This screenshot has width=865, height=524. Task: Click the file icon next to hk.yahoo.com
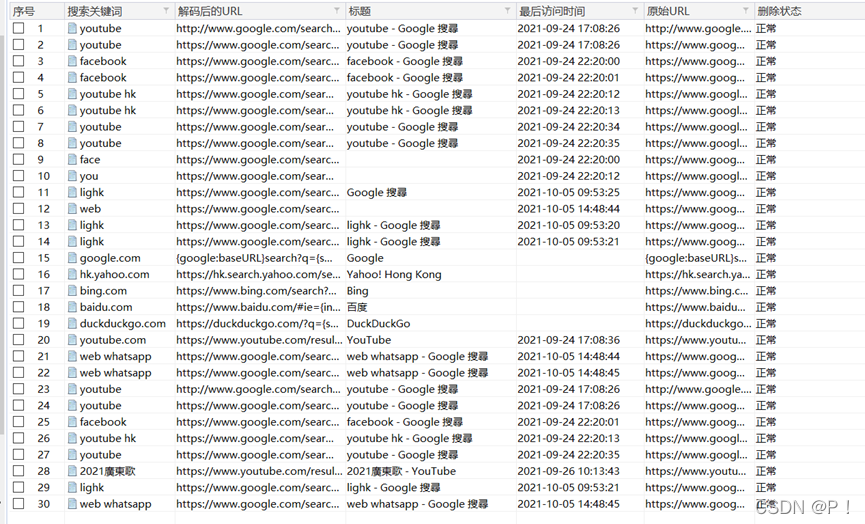[x=72, y=274]
